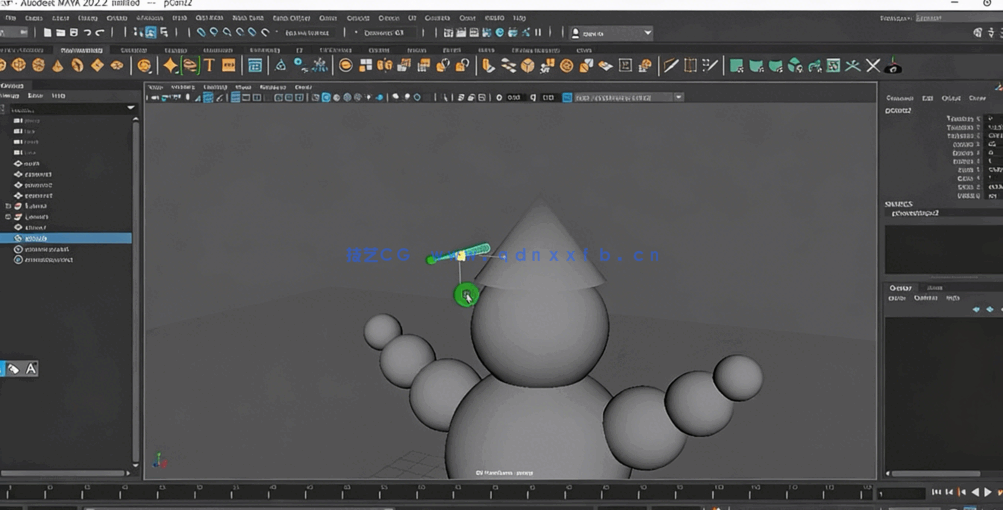
Task: Toggle the blue glossy sphere icon in viewport toolbar
Action: click(x=380, y=97)
